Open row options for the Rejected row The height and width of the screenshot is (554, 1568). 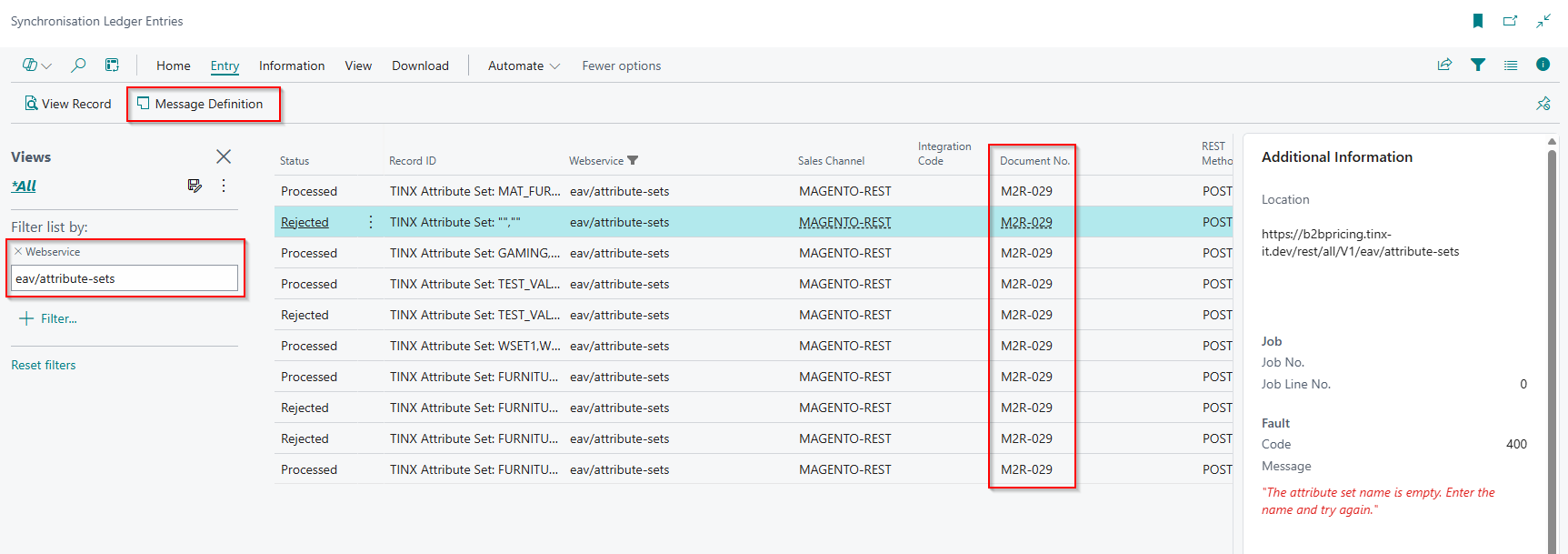click(371, 222)
